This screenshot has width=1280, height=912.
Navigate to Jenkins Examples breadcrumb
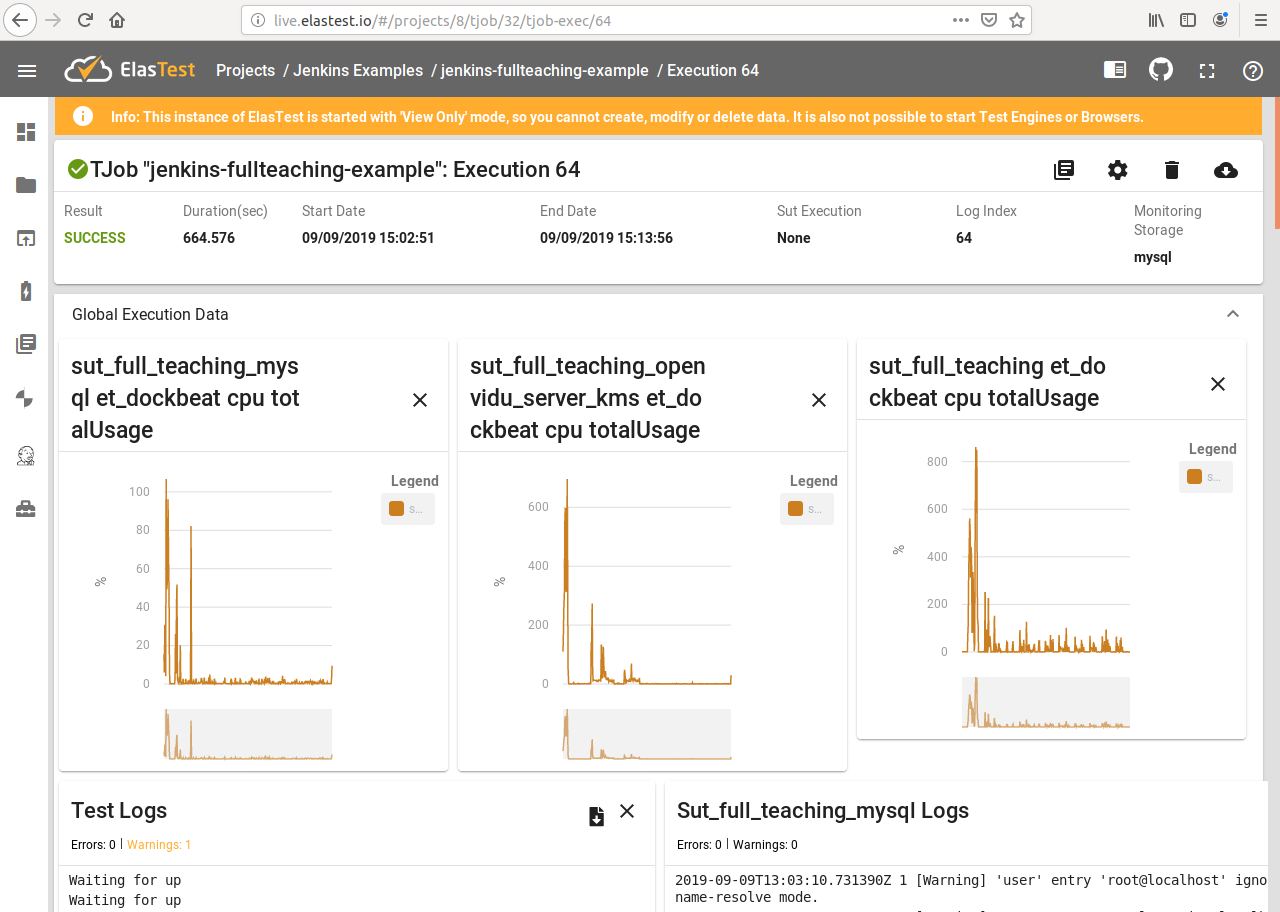357,70
